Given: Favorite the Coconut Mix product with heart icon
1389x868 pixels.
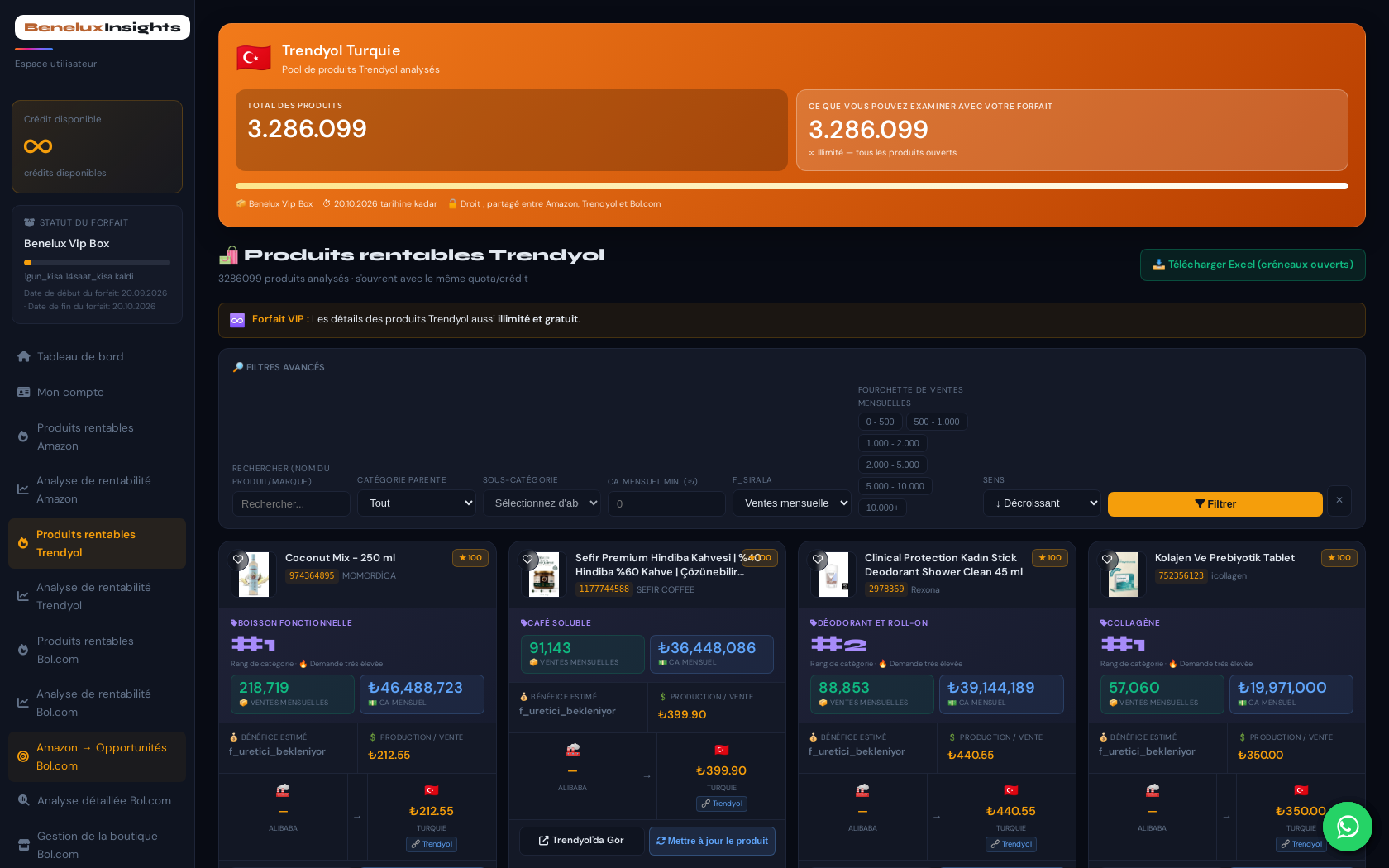Looking at the screenshot, I should tap(238, 560).
